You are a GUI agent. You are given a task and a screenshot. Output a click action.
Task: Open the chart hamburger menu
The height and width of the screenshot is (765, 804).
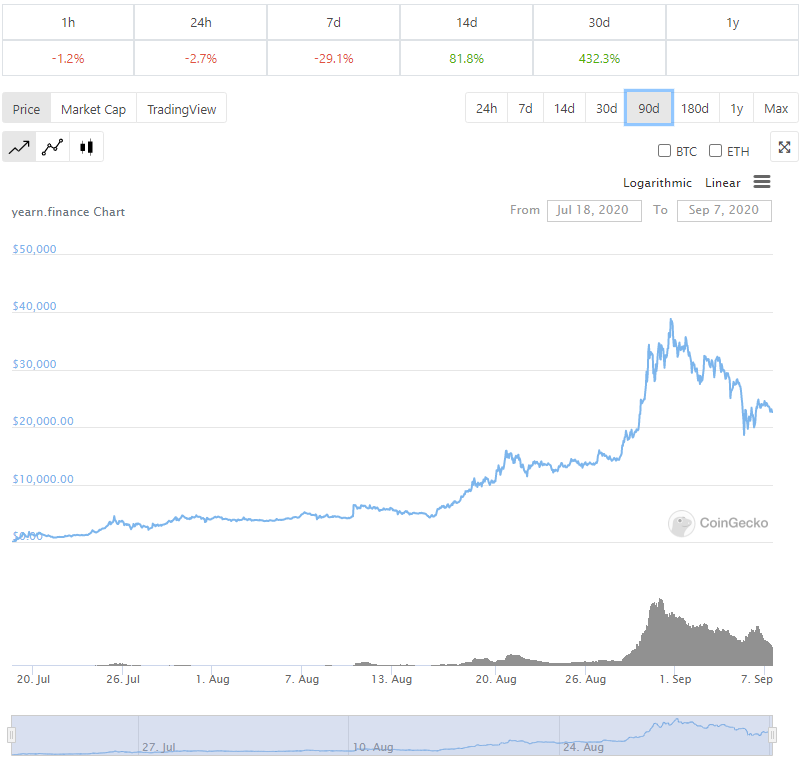click(762, 182)
